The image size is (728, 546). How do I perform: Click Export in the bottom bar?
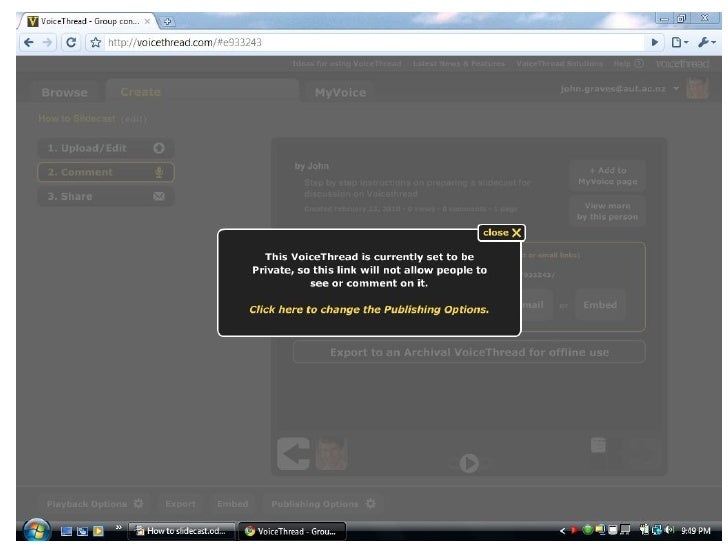click(180, 504)
